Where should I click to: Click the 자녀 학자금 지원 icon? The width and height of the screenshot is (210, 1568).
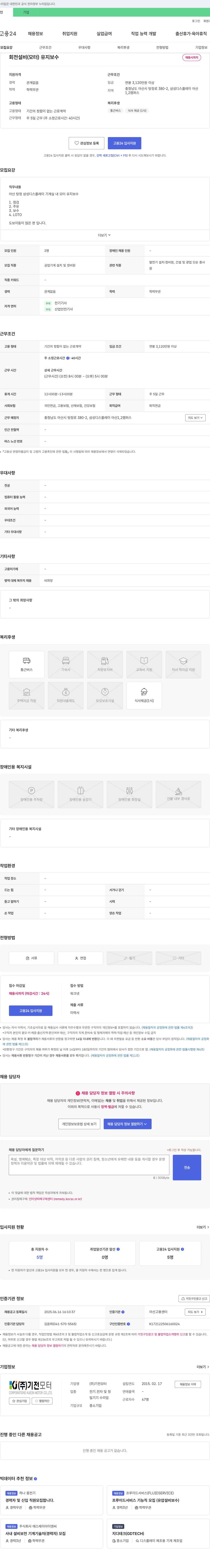tap(183, 665)
